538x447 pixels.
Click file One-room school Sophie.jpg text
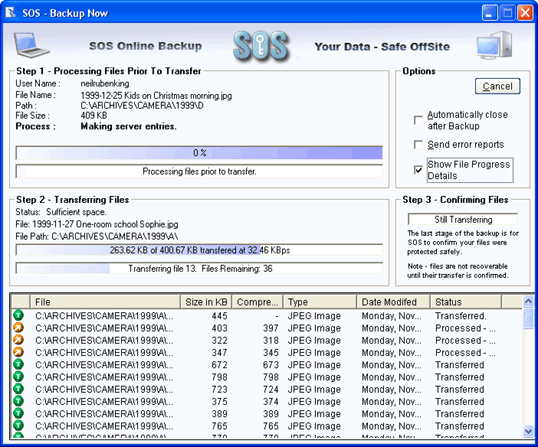97,224
